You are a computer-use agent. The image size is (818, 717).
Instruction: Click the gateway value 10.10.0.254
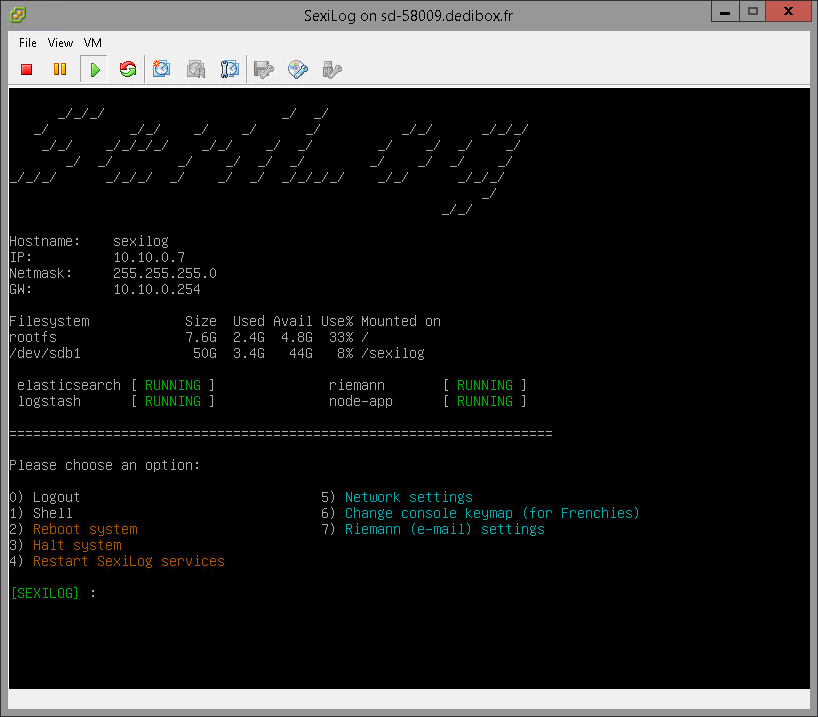pos(157,289)
